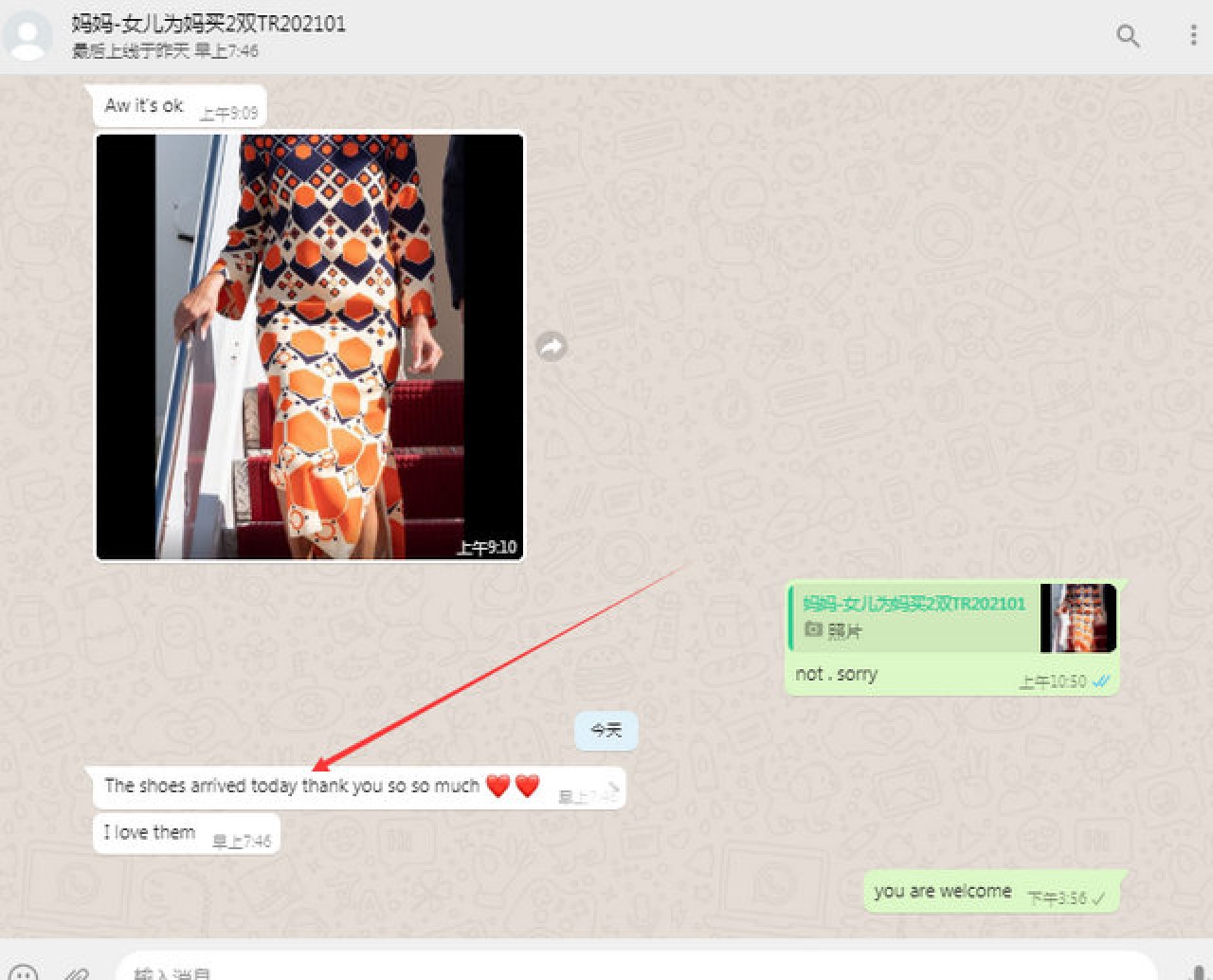Open the three-dot chat menu
Screen dimensions: 1213x980
tap(1192, 36)
